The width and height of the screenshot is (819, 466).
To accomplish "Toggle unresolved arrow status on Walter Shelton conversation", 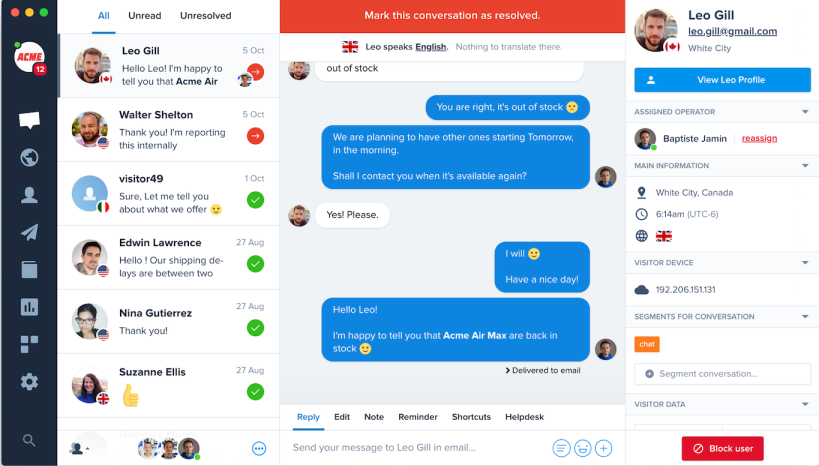I will 255,136.
